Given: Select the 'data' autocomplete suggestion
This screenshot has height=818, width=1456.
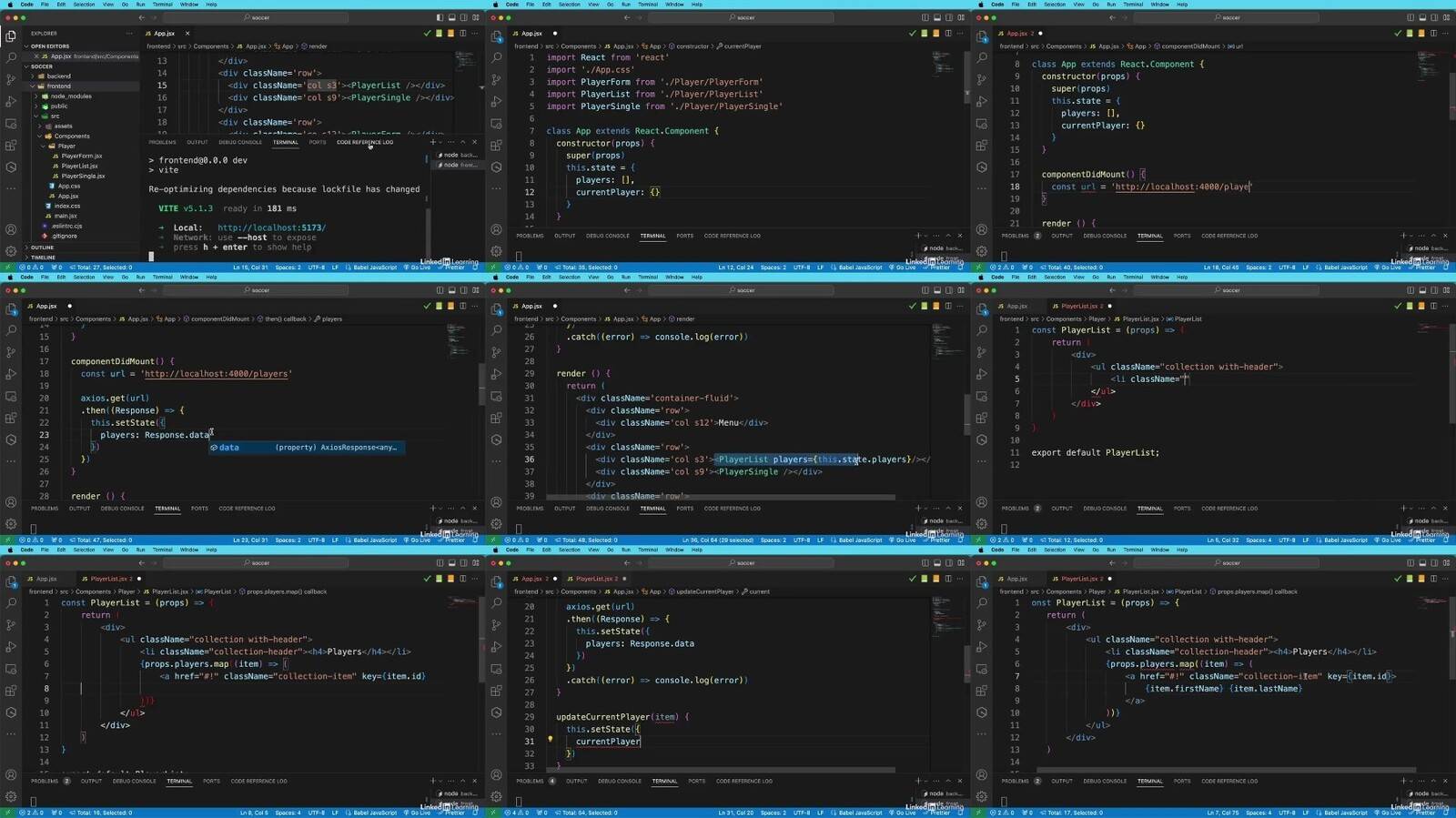Looking at the screenshot, I should click(x=229, y=448).
